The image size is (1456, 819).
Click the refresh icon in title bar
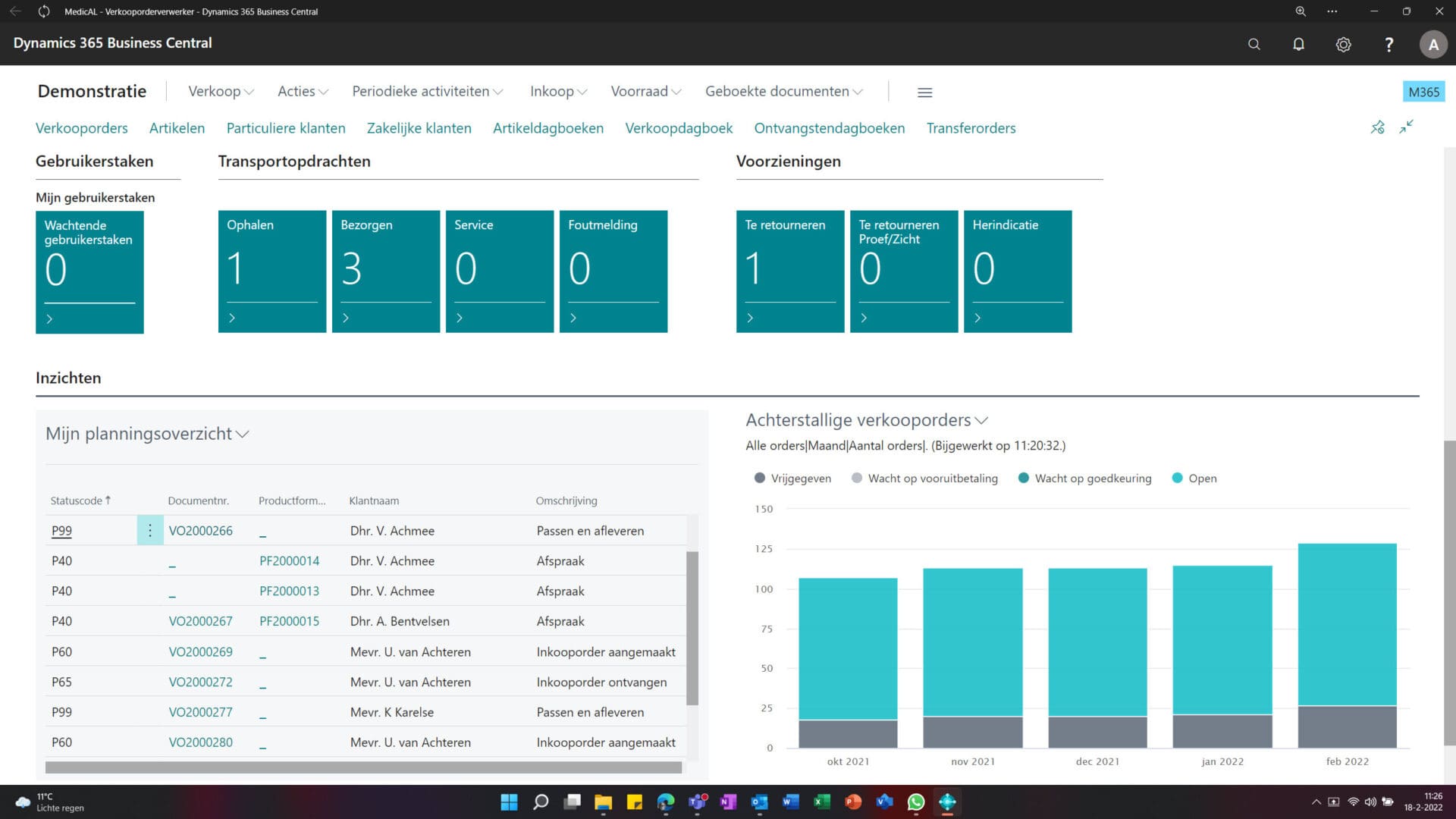click(44, 11)
